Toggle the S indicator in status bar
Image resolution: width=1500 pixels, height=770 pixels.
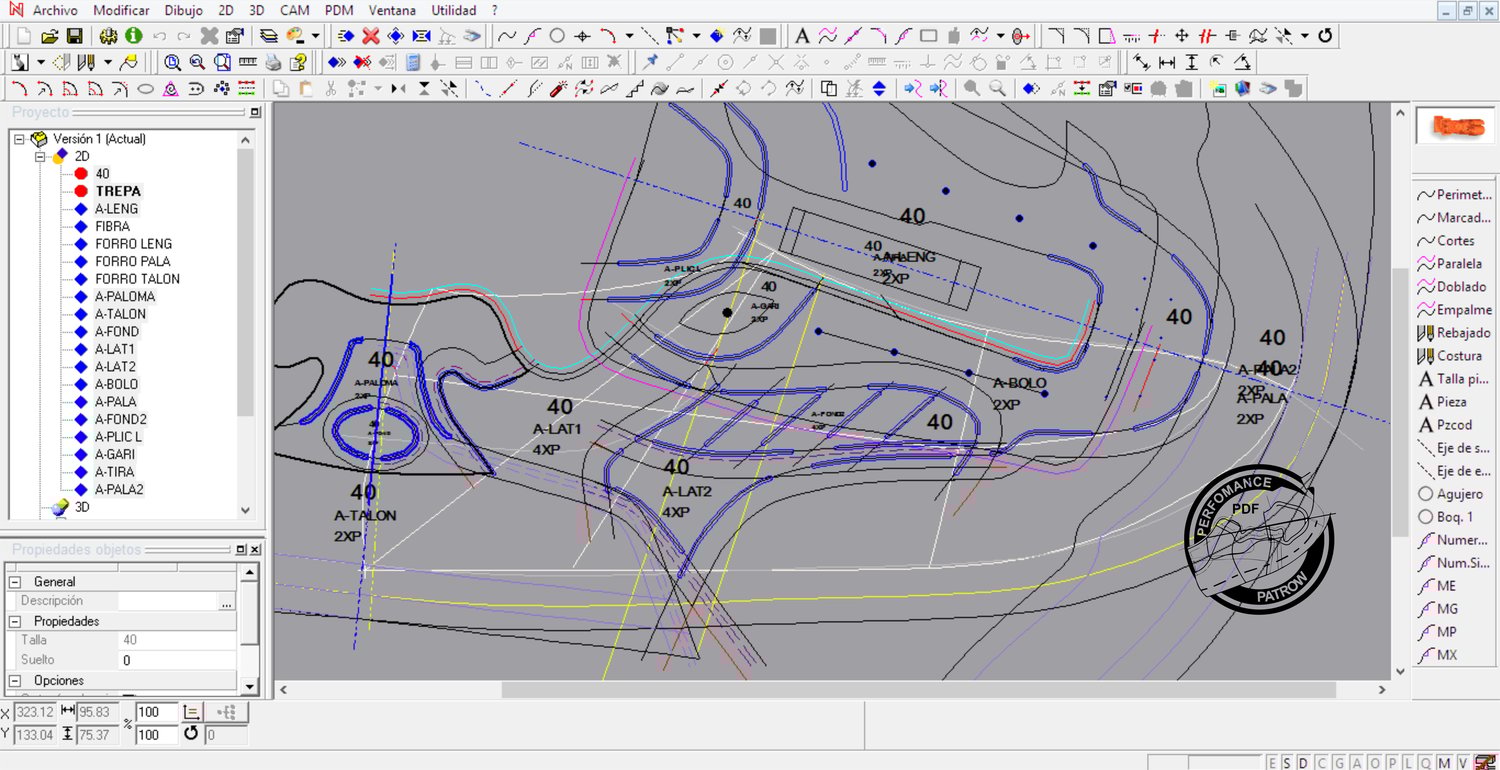pyautogui.click(x=1287, y=762)
